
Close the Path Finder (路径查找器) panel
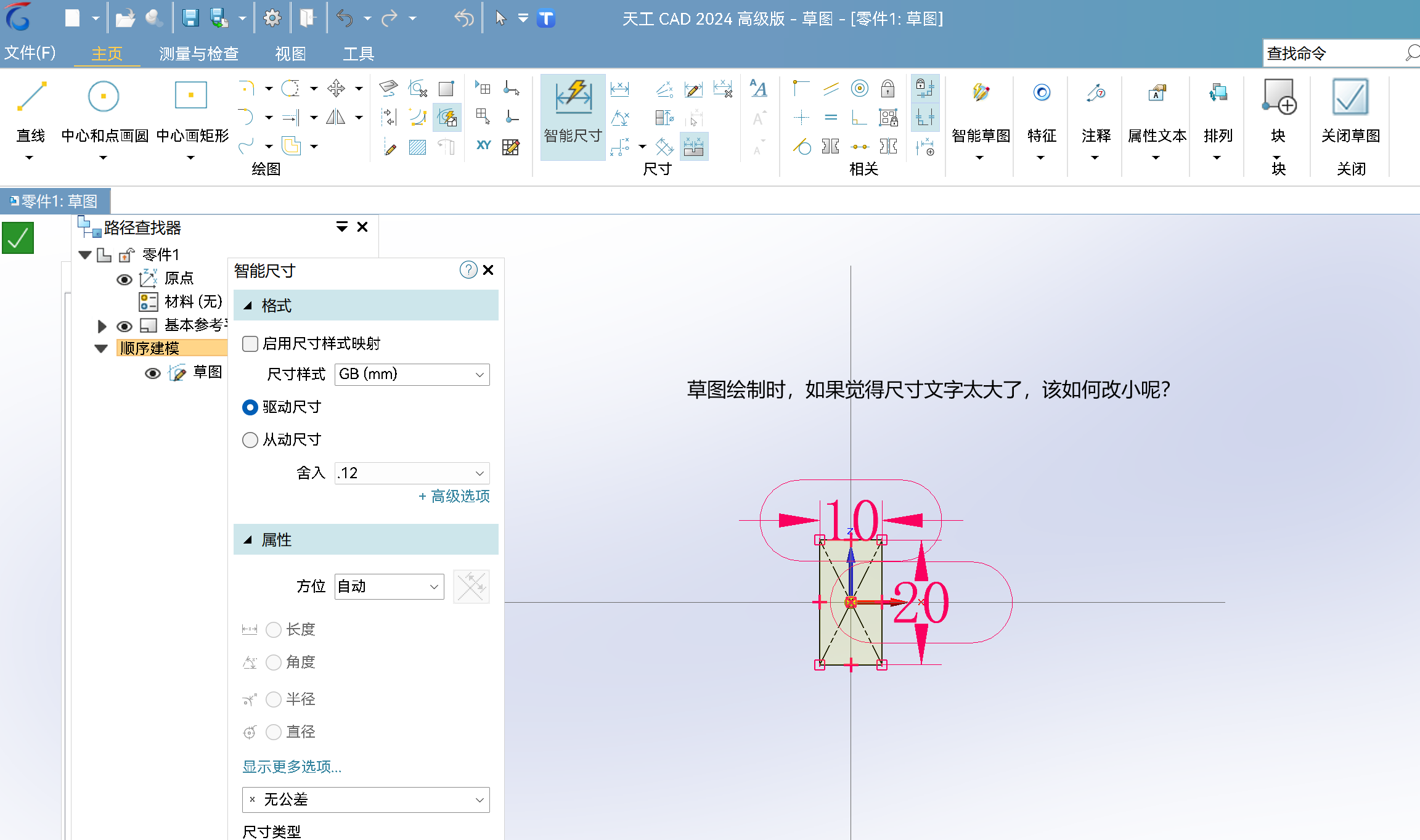click(362, 227)
